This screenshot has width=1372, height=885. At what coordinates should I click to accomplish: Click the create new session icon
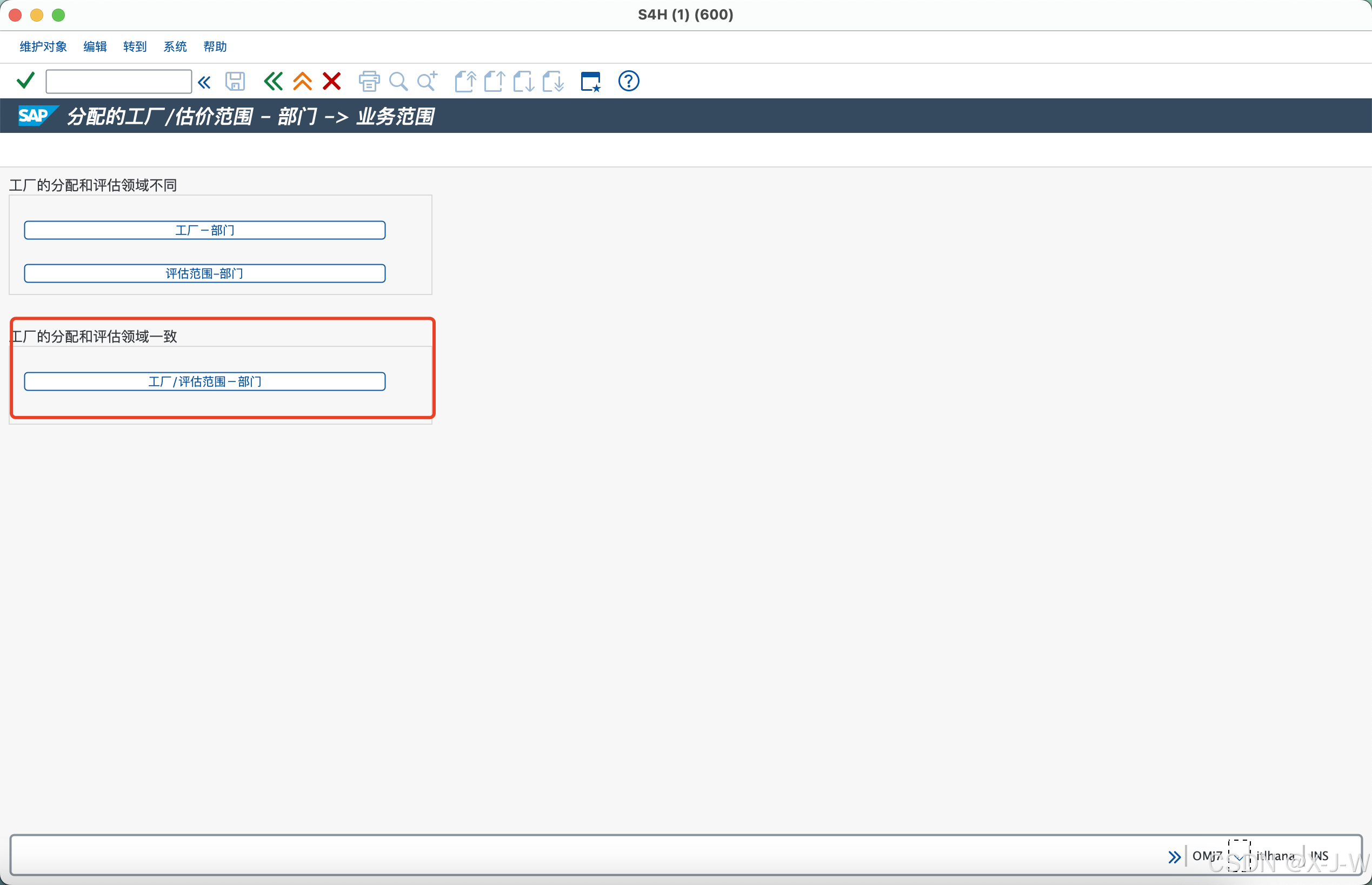point(590,82)
